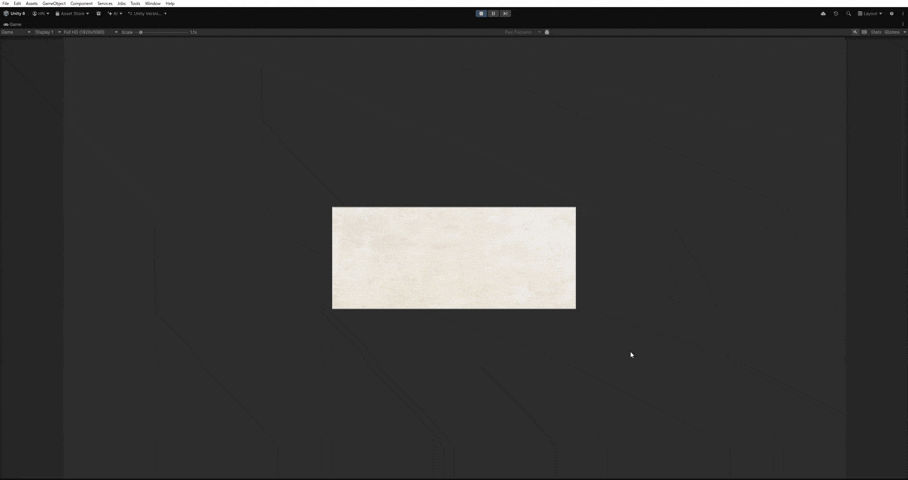Click the search magnifier icon
The width and height of the screenshot is (908, 480).
[848, 13]
